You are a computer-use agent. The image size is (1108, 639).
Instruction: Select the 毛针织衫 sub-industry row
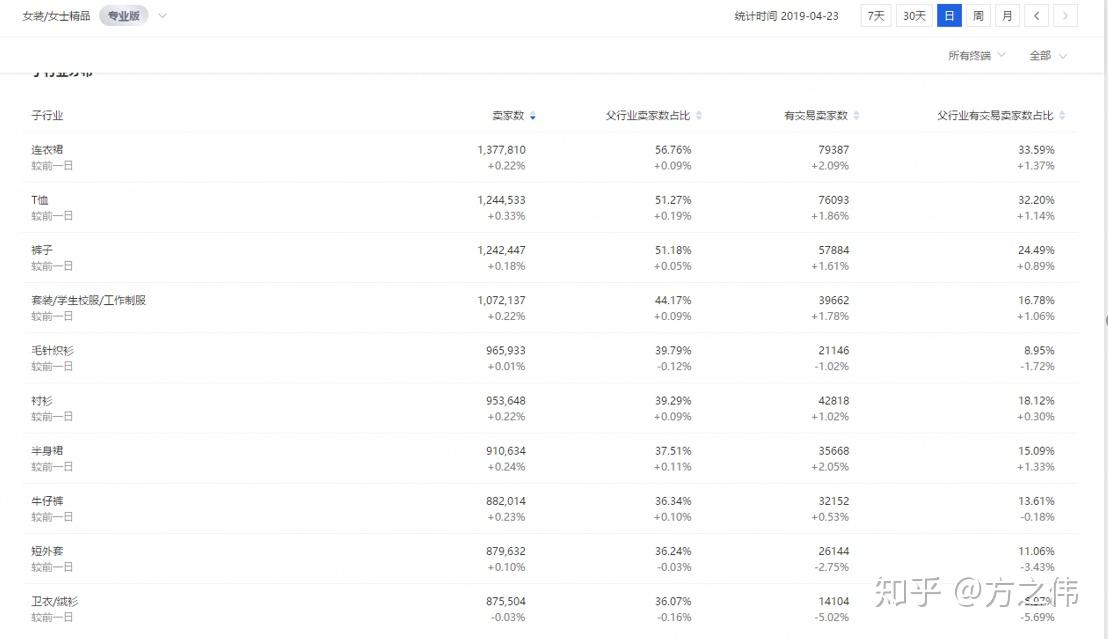(52, 351)
